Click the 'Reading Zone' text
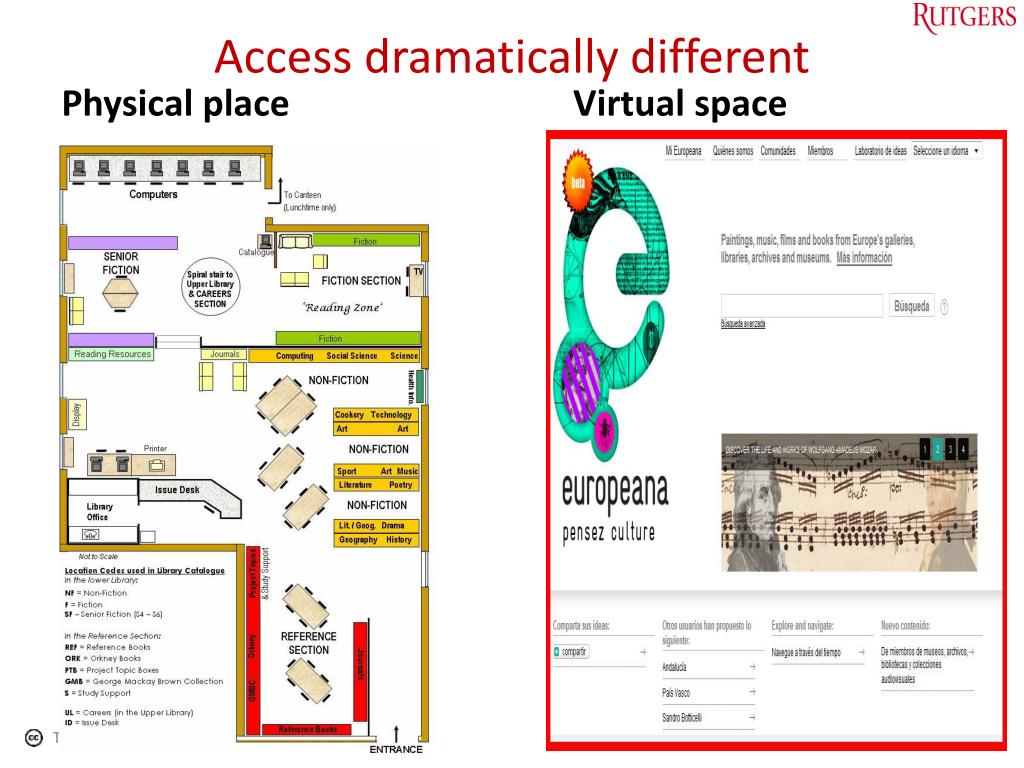 (342, 308)
